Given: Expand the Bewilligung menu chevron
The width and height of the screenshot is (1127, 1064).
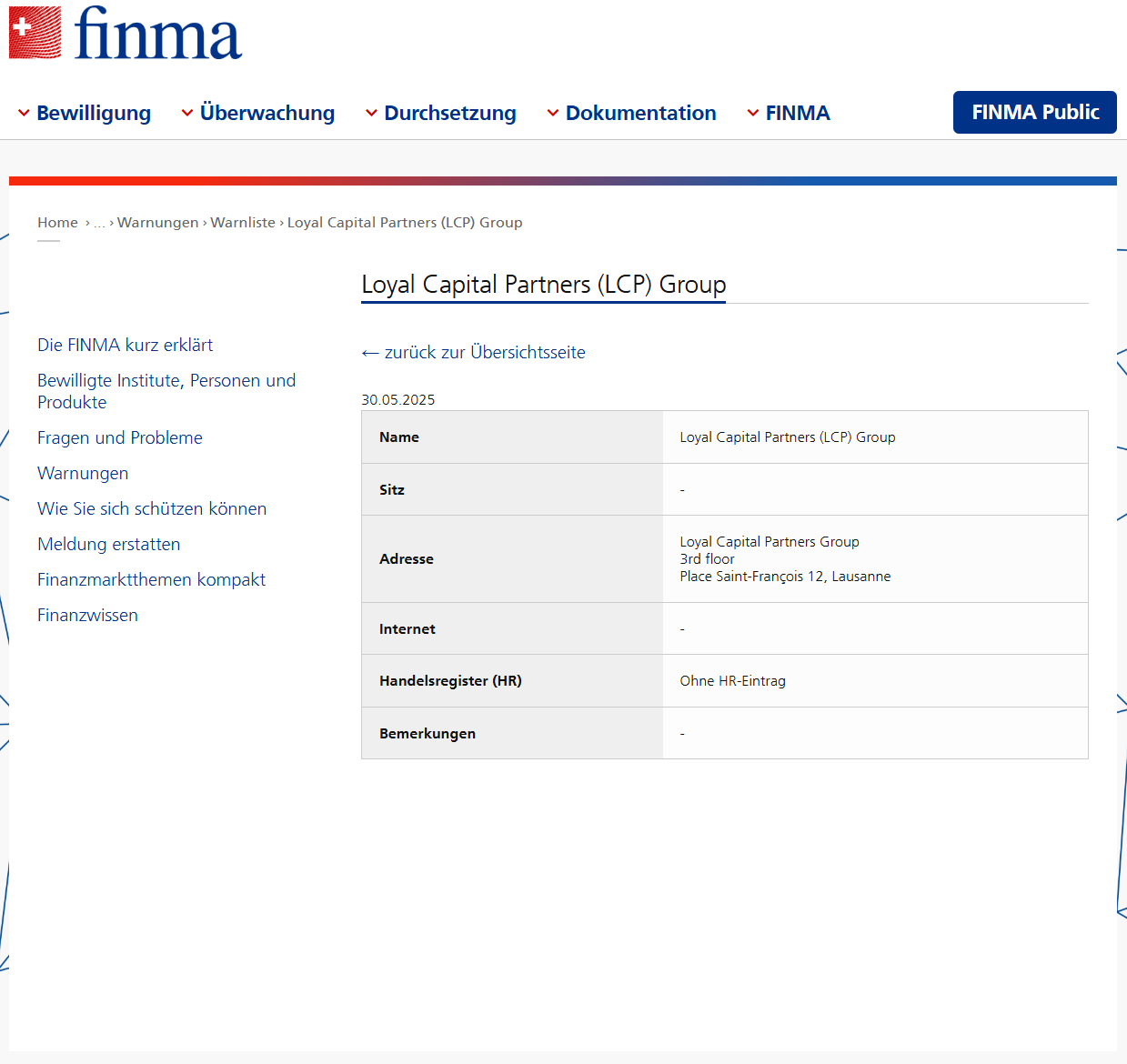Looking at the screenshot, I should [25, 113].
